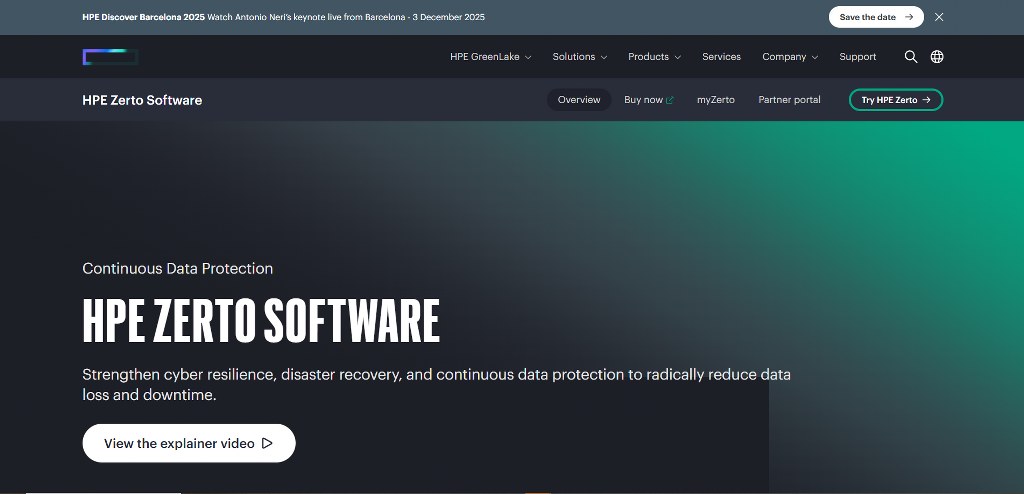Image resolution: width=1024 pixels, height=494 pixels.
Task: Open the Services nav item
Action: 721,57
